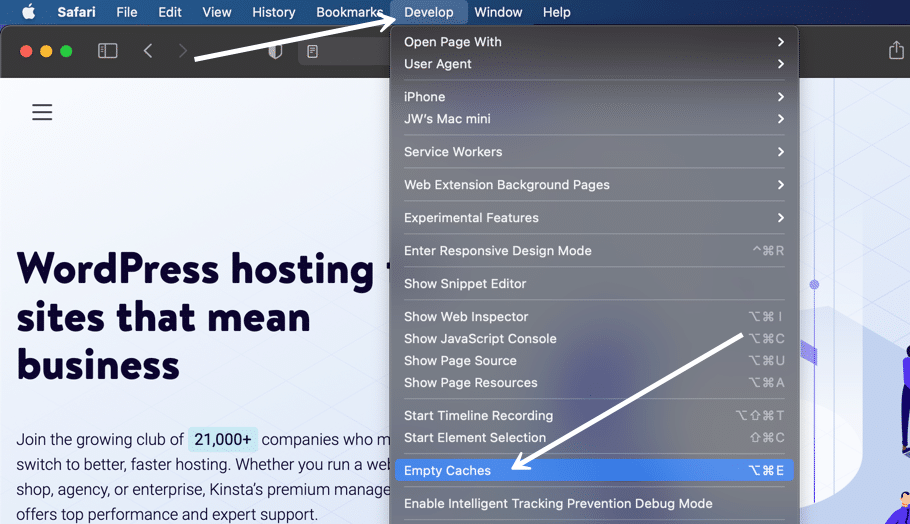Choose Start Element Selection

(x=594, y=438)
